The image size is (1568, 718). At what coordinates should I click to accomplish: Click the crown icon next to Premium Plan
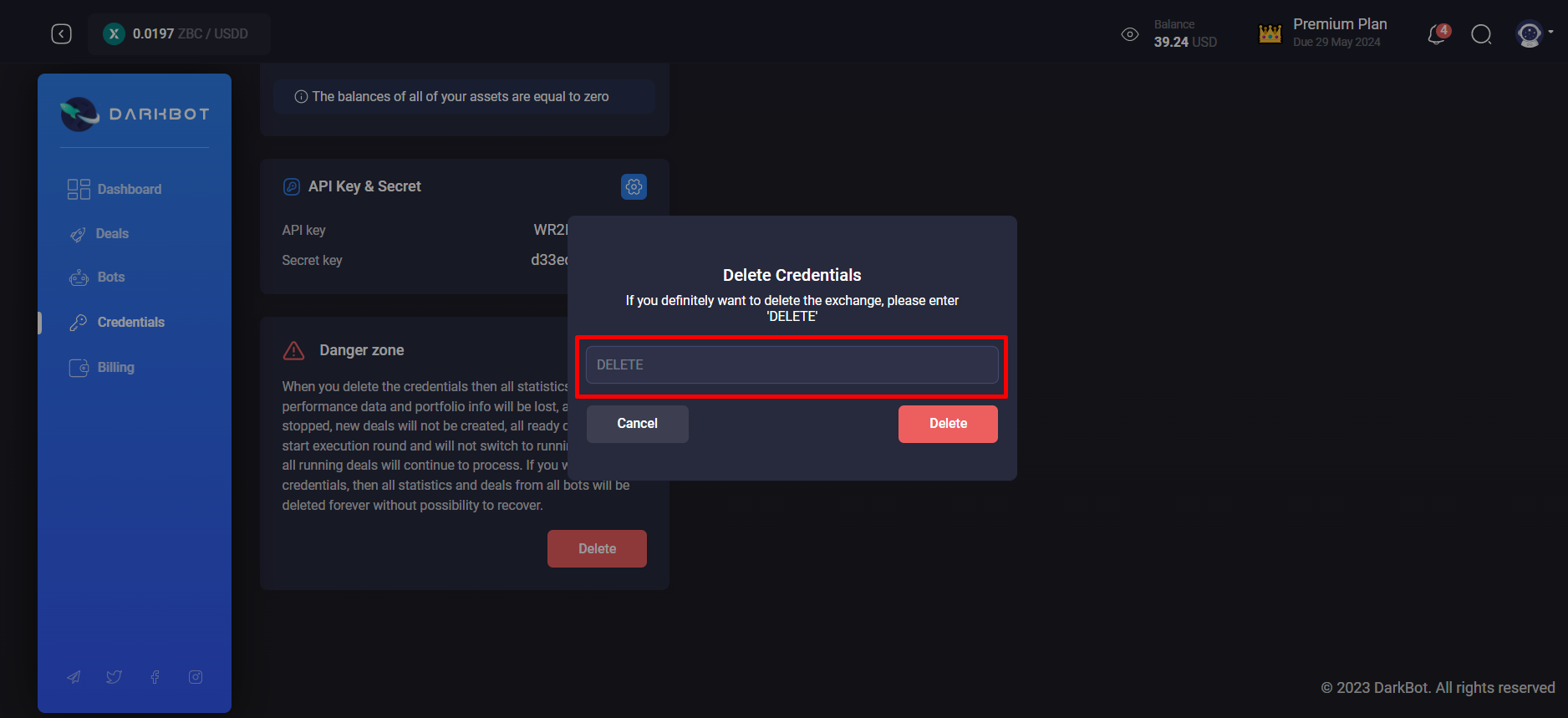coord(1270,32)
